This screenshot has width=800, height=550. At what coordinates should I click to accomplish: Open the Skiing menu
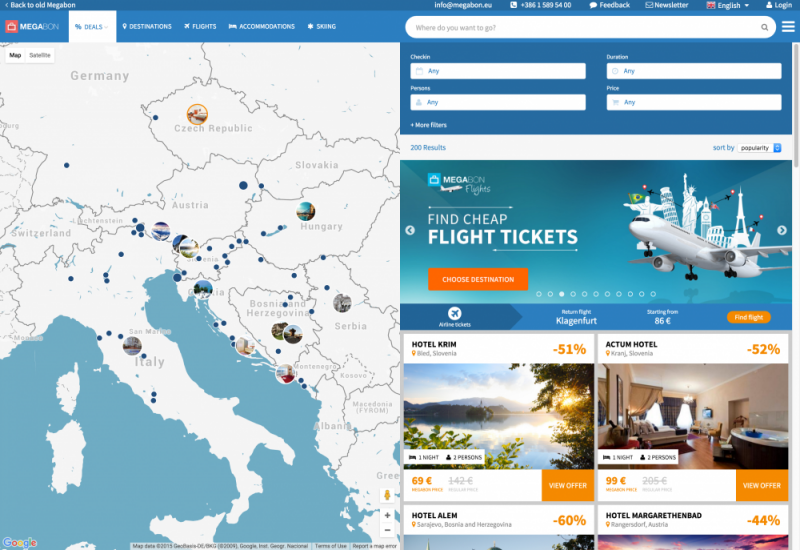coord(321,27)
